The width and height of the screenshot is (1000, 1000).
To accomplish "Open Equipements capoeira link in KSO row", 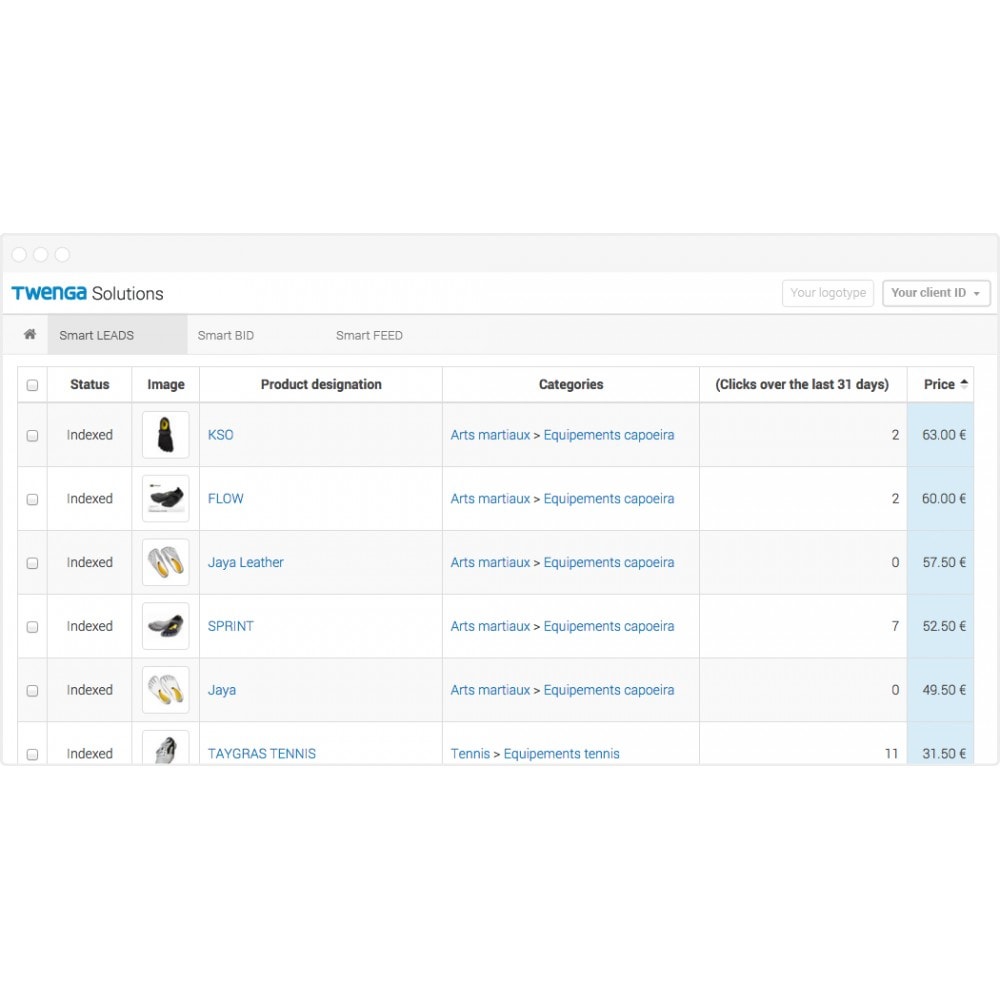I will pyautogui.click(x=609, y=435).
